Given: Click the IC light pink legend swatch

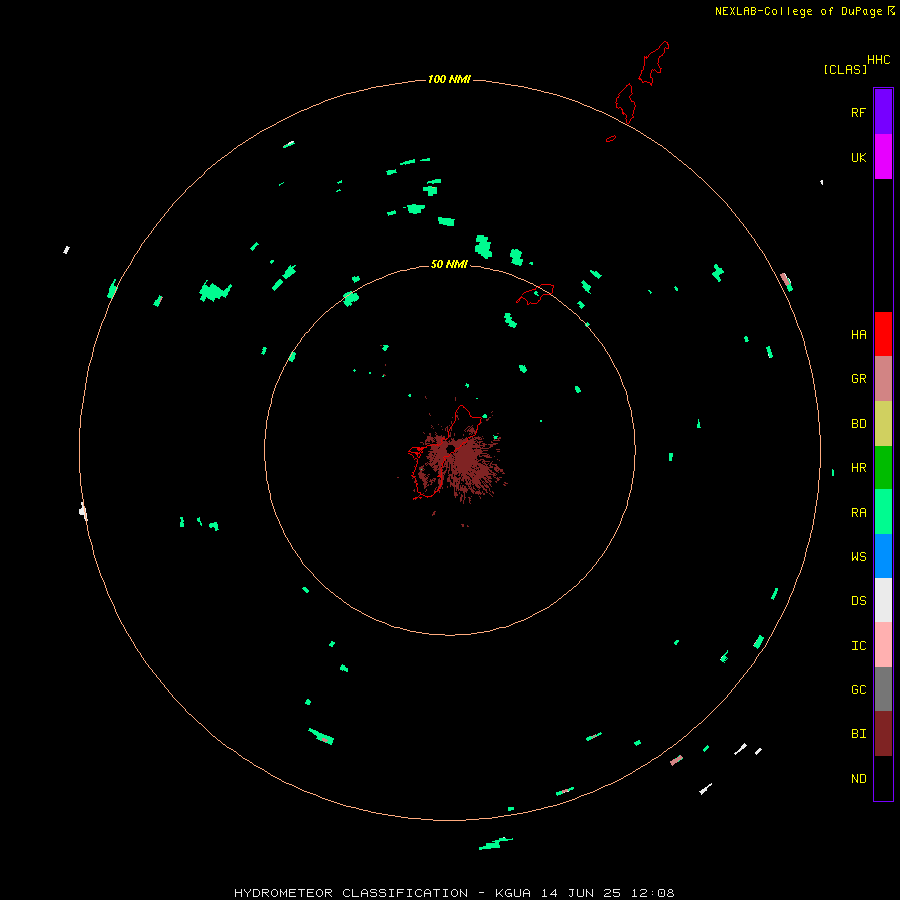Looking at the screenshot, I should click(x=883, y=645).
